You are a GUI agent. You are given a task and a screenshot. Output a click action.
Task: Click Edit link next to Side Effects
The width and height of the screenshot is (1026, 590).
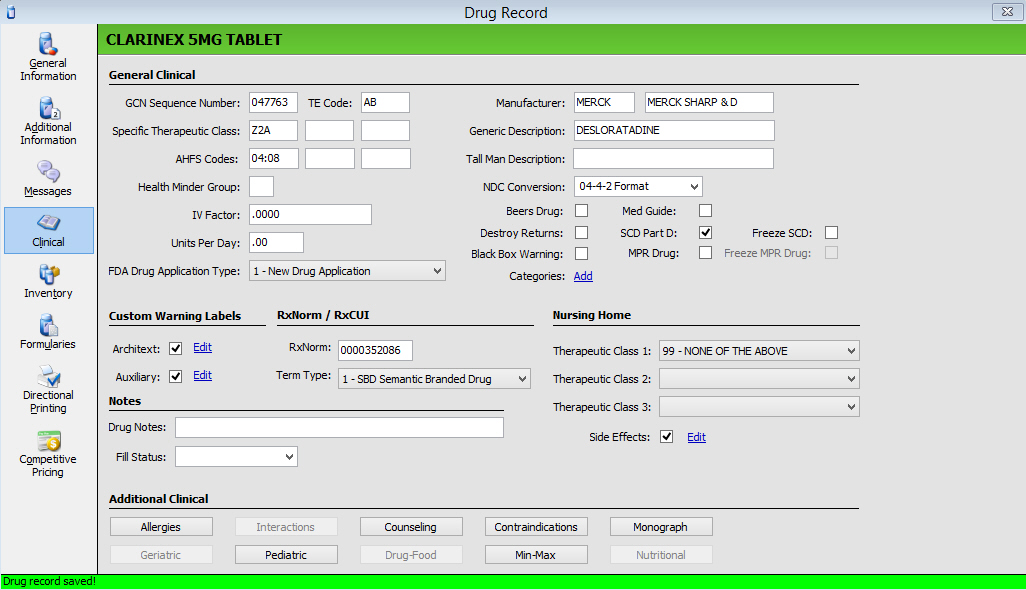coord(696,437)
